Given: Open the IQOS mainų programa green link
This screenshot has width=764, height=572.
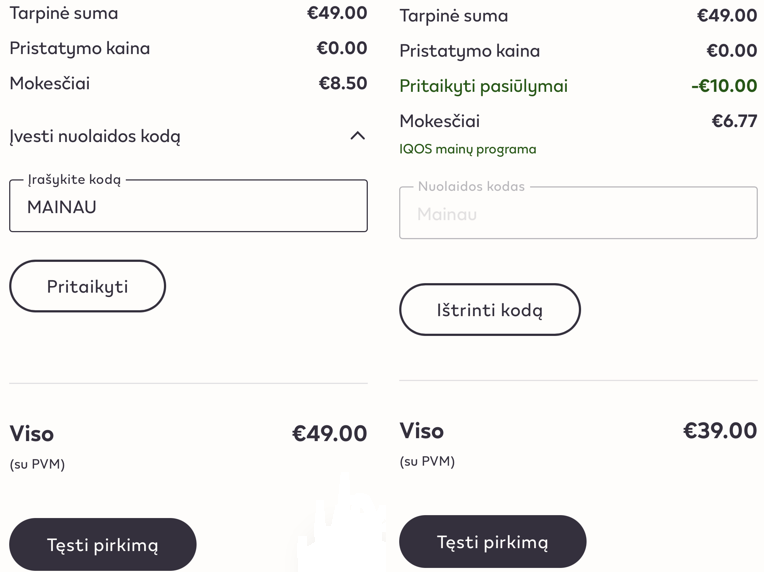Looking at the screenshot, I should [468, 149].
